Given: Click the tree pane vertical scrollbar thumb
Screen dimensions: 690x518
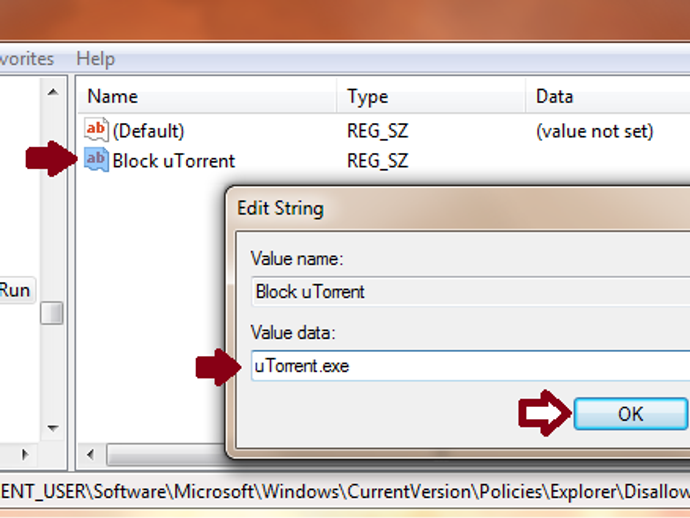Looking at the screenshot, I should (x=52, y=313).
